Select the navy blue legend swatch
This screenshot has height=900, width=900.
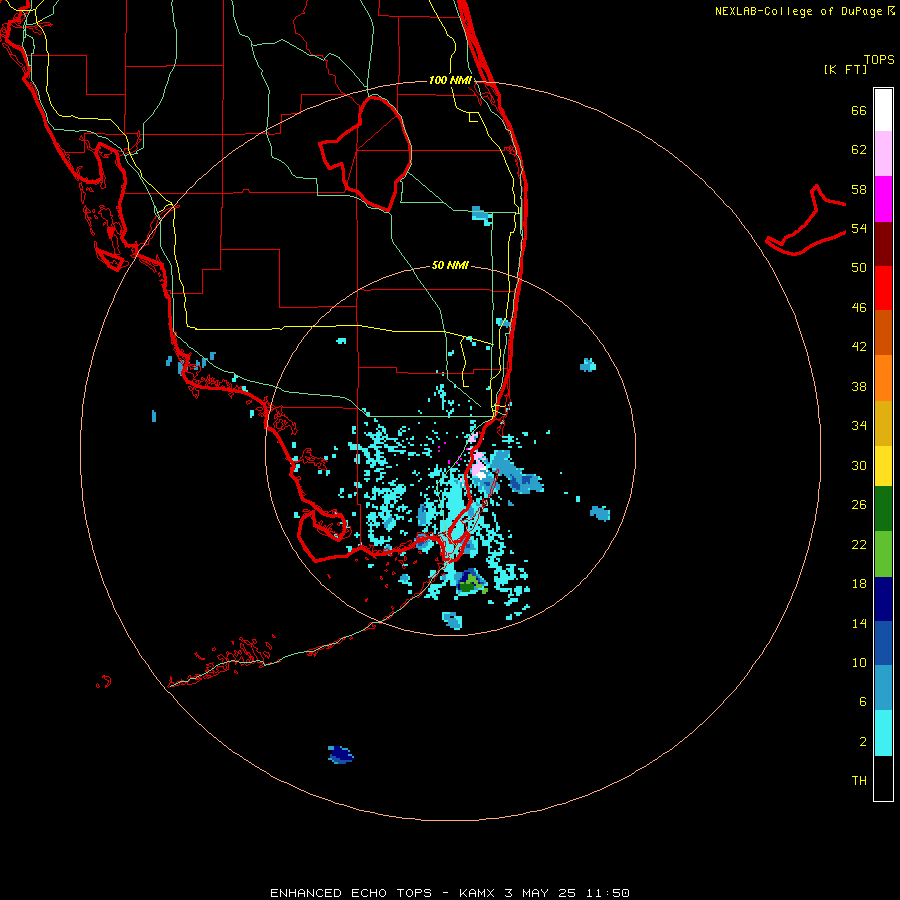coord(883,599)
